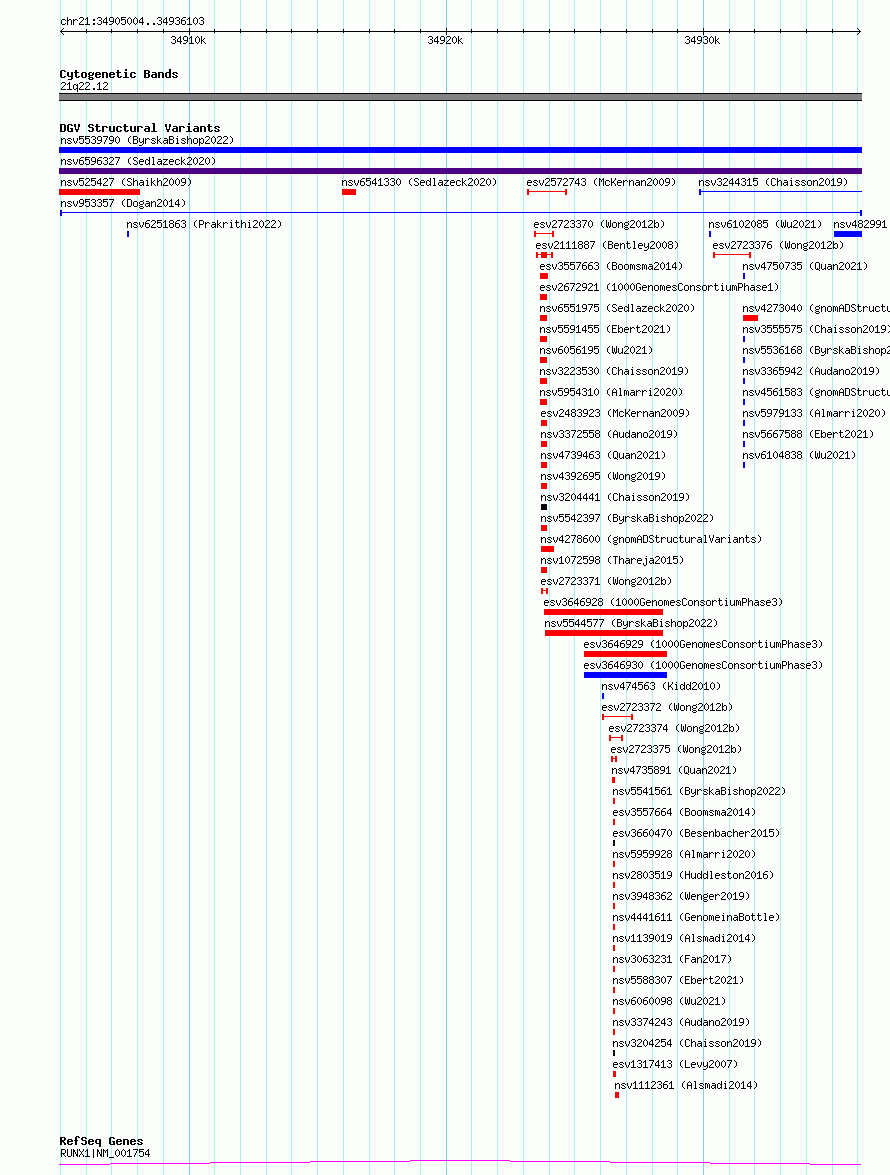The height and width of the screenshot is (1175, 890).
Task: Click the nsv5591455 (Ebert2021) label
Action: pyautogui.click(x=605, y=329)
